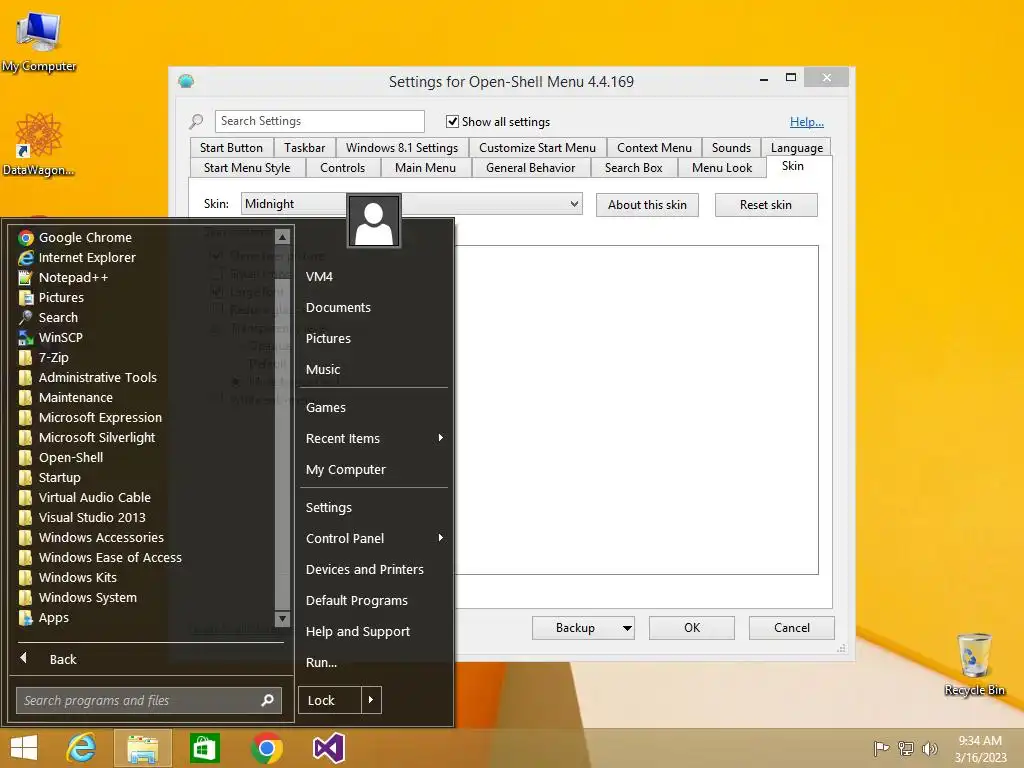Viewport: 1024px width, 768px height.
Task: Toggle the Show all settings checkbox
Action: coord(452,121)
